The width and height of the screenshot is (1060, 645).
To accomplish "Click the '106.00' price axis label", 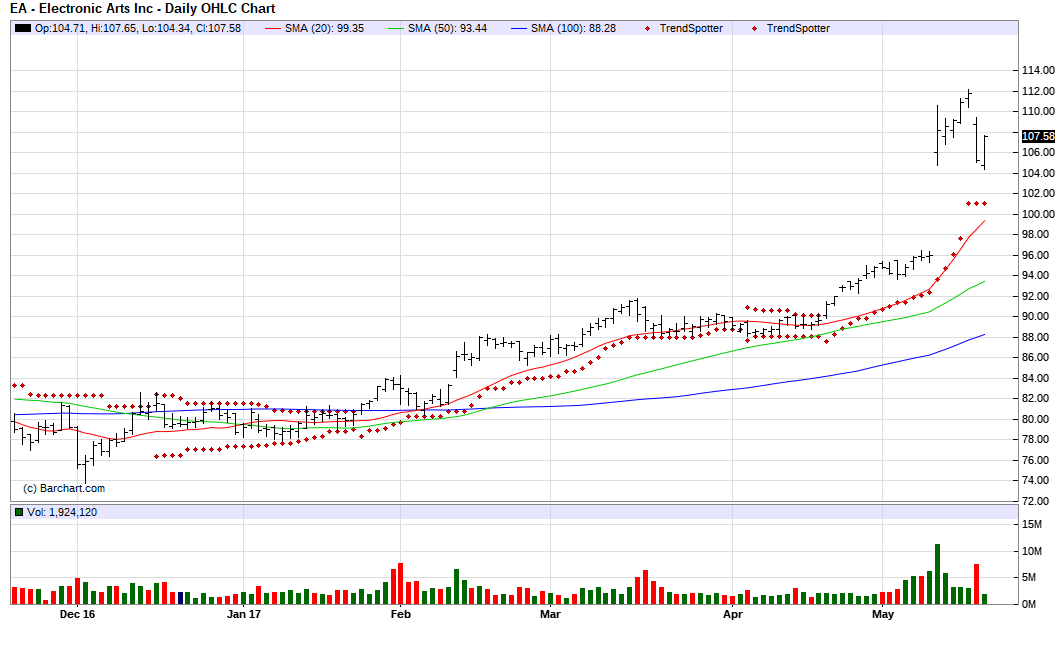I will 1038,152.
